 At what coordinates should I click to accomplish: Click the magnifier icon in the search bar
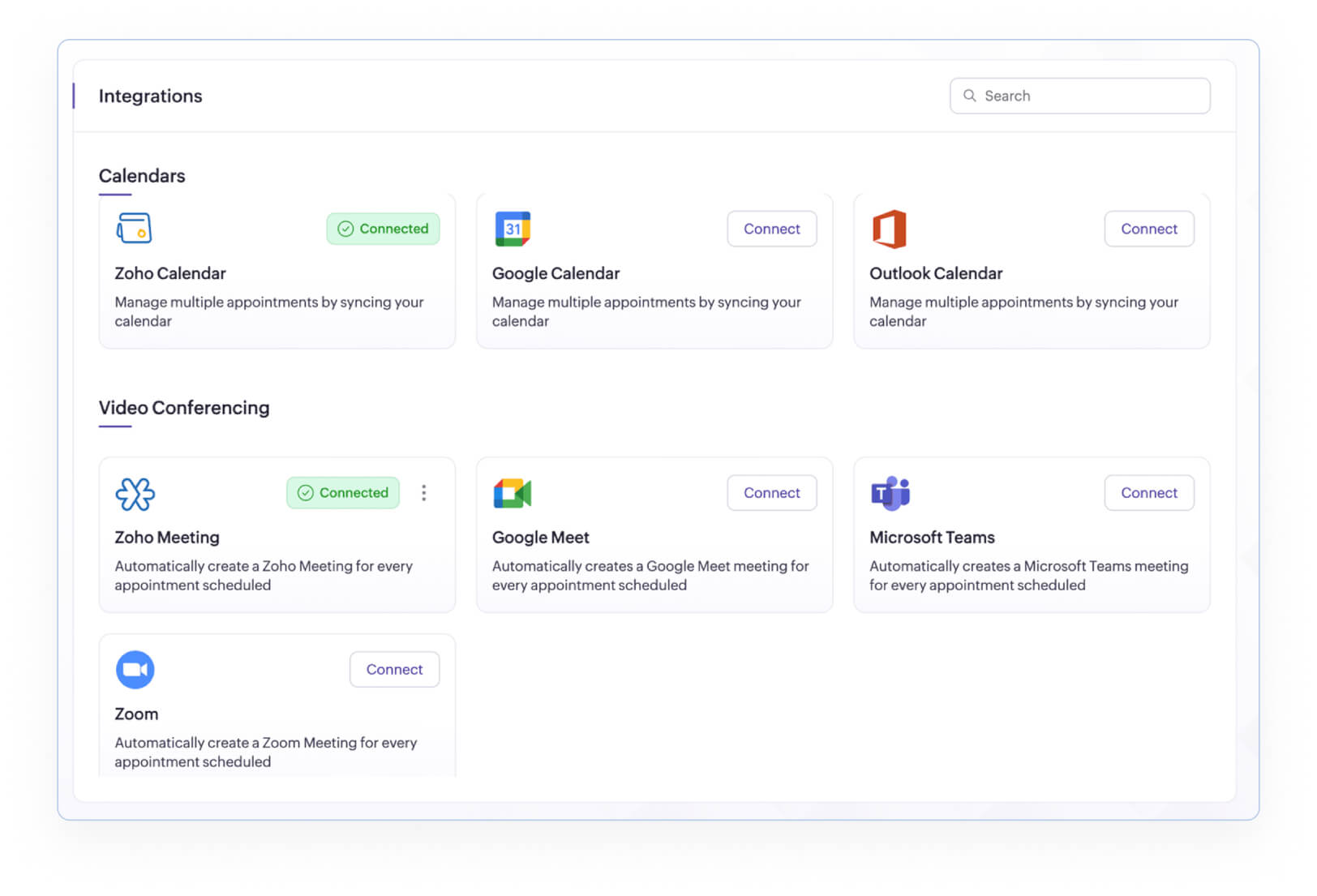click(970, 96)
